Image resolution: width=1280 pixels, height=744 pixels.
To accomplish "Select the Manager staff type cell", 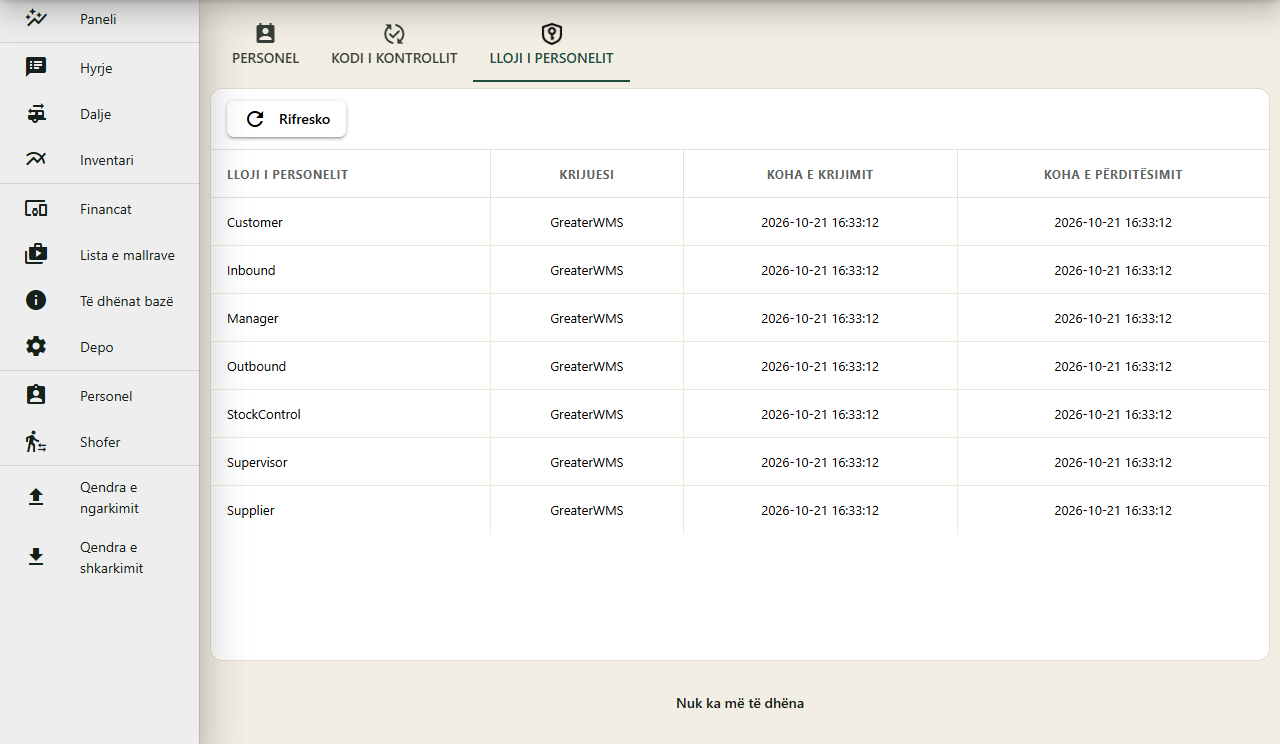I will point(350,318).
